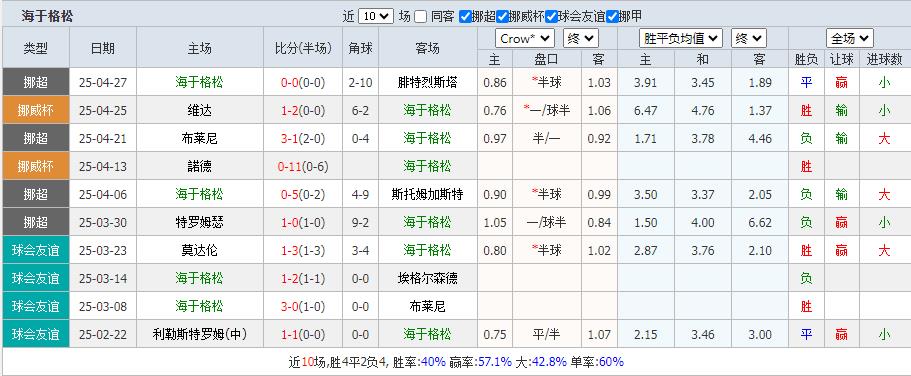
Task: Click the 挪超 type tag on 25-04-27
Action: [x=35, y=82]
